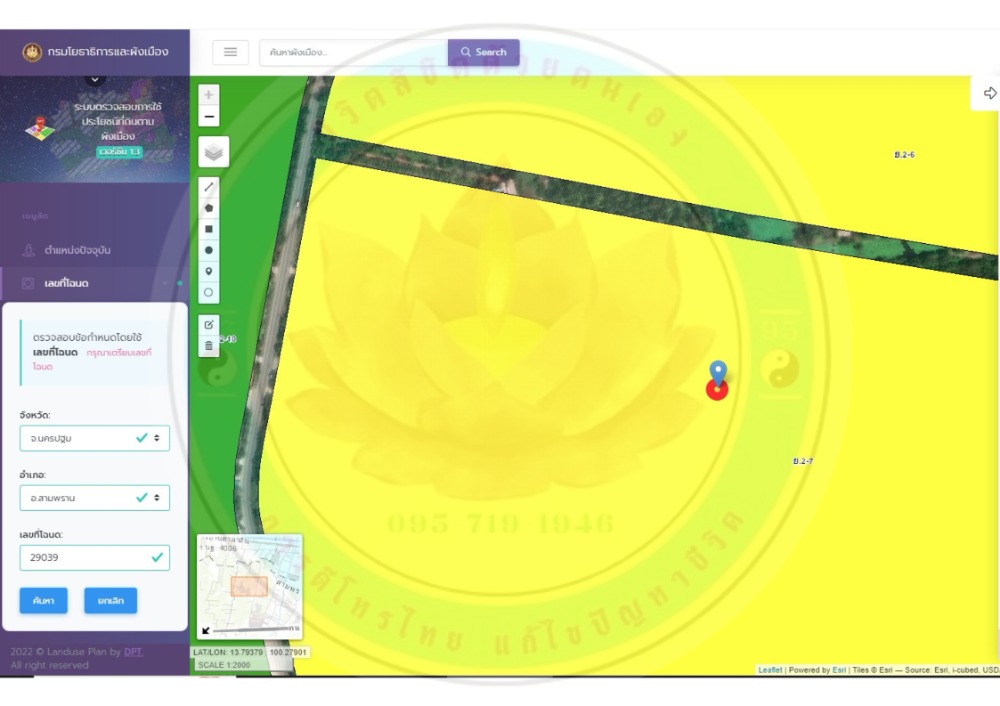The height and width of the screenshot is (706, 1000).
Task: Select the draw circle tool
Action: (x=208, y=250)
